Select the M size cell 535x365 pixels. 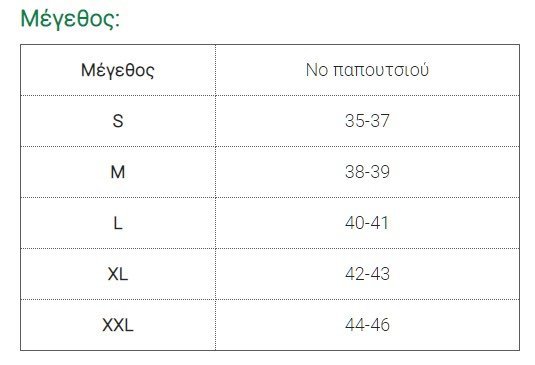pos(118,172)
